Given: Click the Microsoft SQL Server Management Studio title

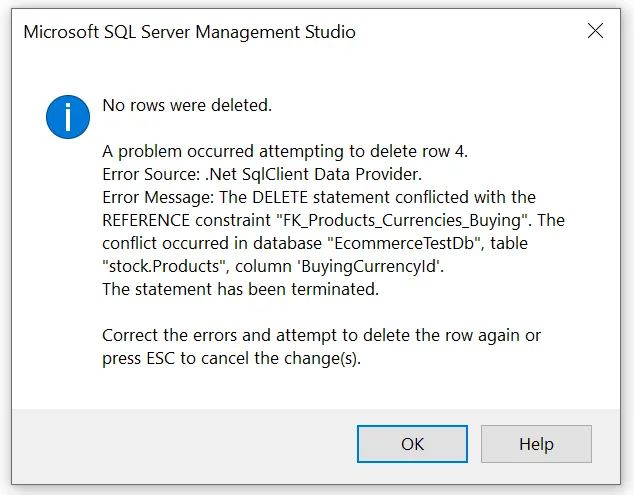Looking at the screenshot, I should click(x=189, y=32).
